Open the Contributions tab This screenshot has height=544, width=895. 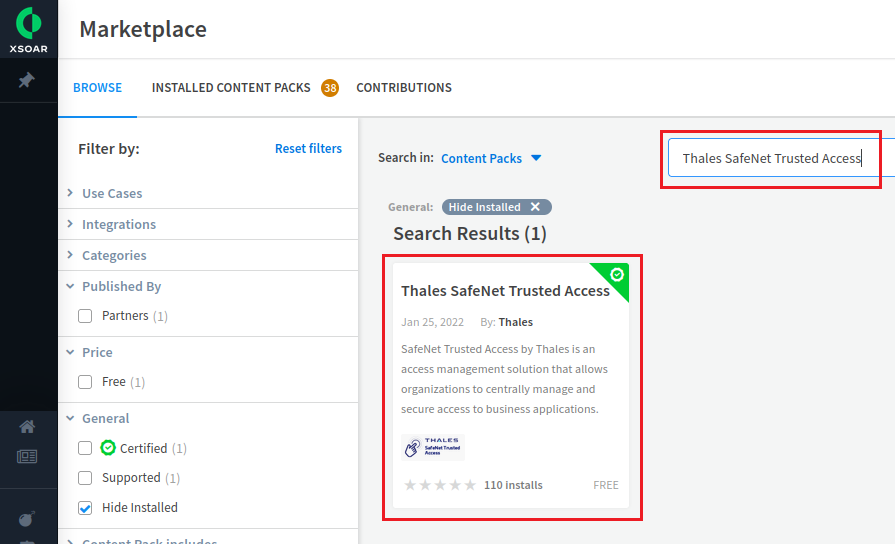click(403, 88)
